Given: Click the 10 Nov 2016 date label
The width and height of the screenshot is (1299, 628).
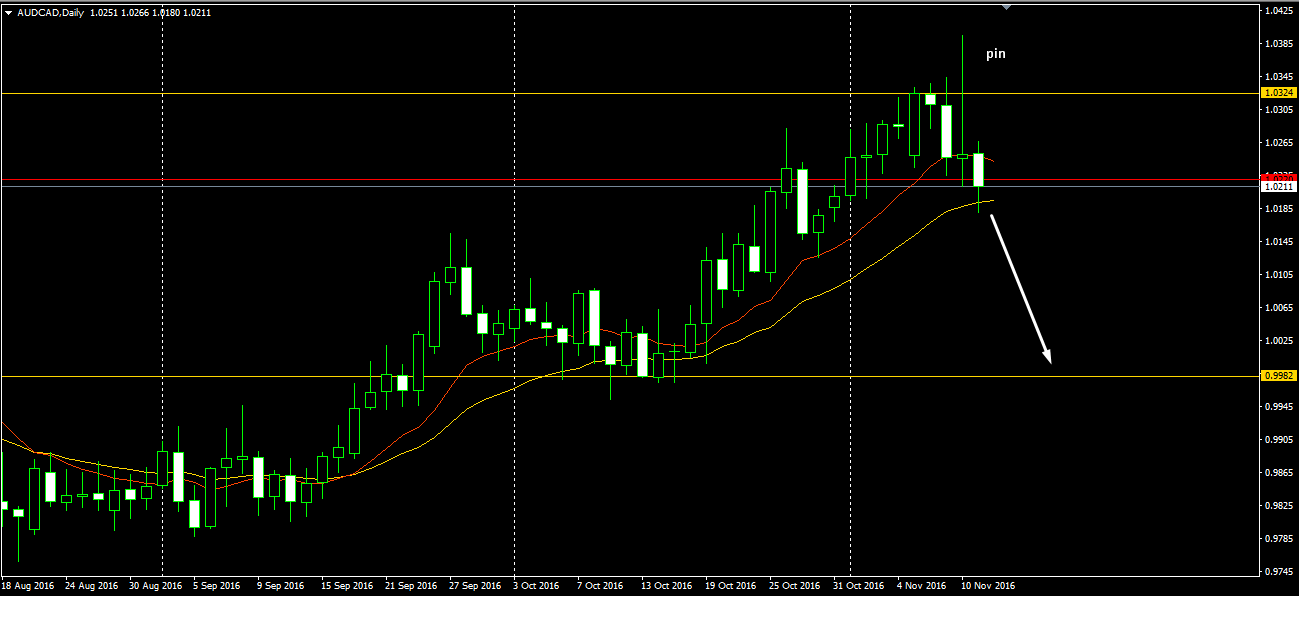Looking at the screenshot, I should pyautogui.click(x=988, y=586).
